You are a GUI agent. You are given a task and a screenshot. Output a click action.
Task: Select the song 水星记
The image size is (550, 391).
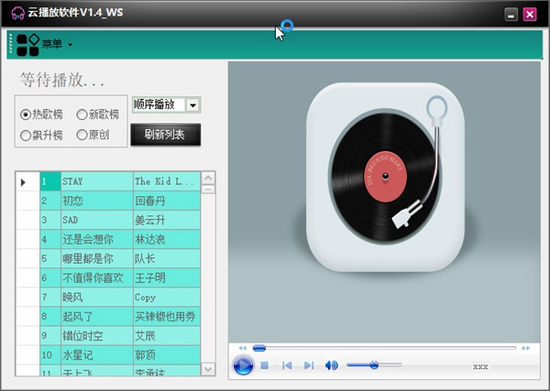coord(97,355)
